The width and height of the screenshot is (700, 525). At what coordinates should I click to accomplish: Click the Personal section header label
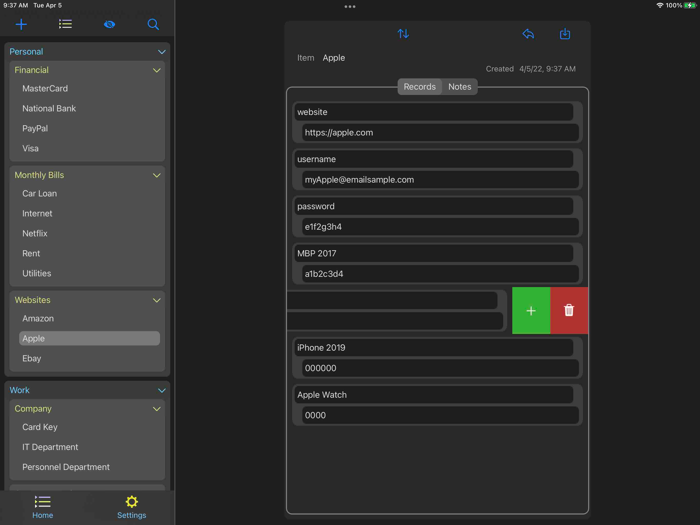tap(26, 52)
